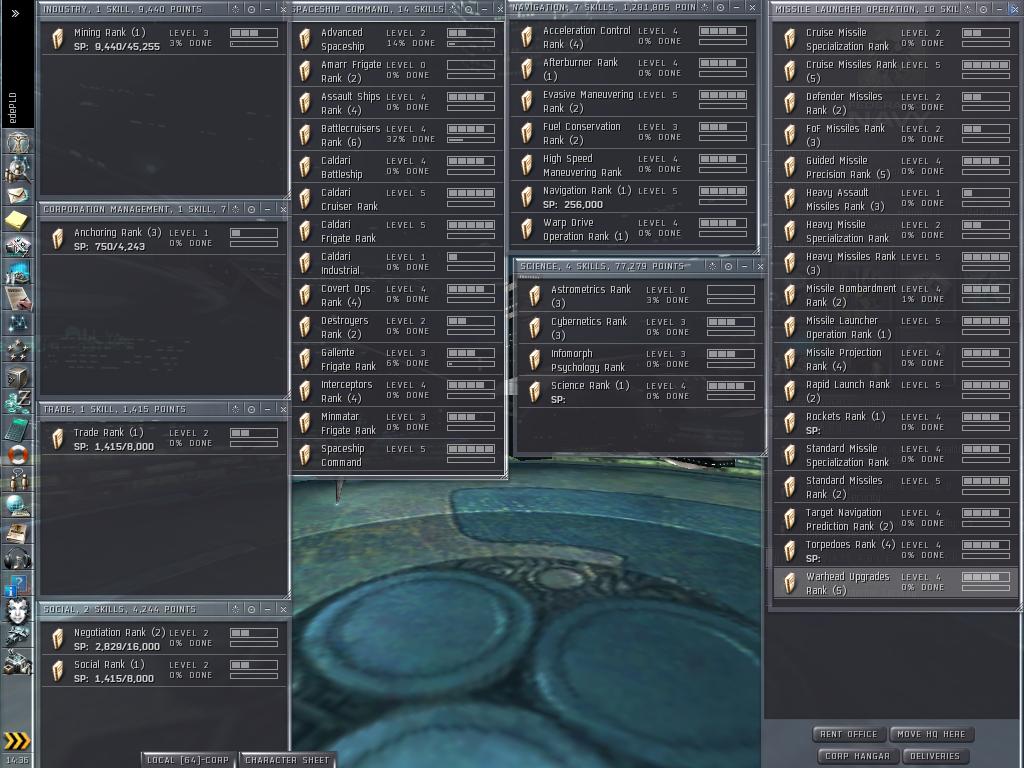
Task: Click the skill book icon beside Mining Rank
Action: tap(58, 39)
